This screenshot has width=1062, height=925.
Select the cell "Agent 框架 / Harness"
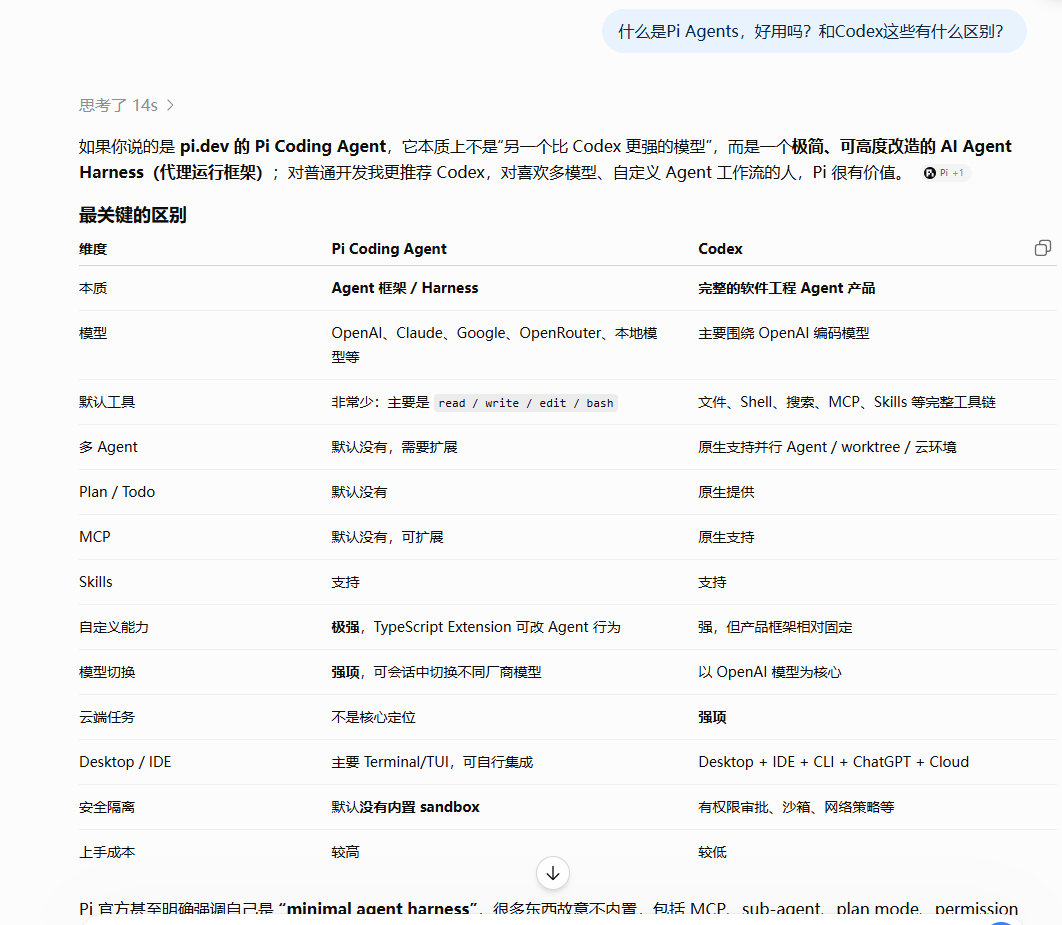tap(404, 288)
